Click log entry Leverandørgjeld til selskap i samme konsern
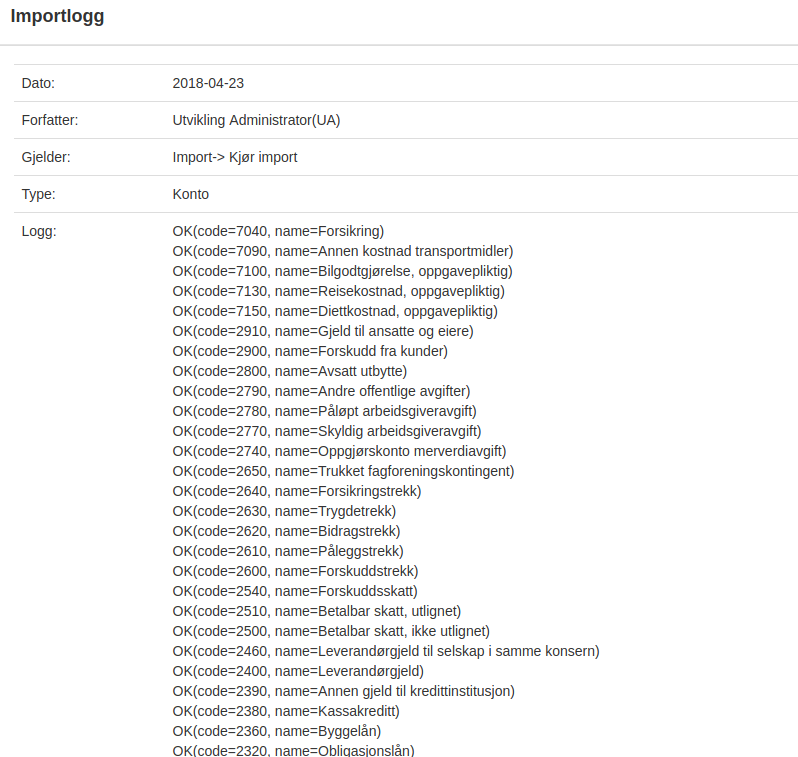The height and width of the screenshot is (757, 798). (386, 652)
